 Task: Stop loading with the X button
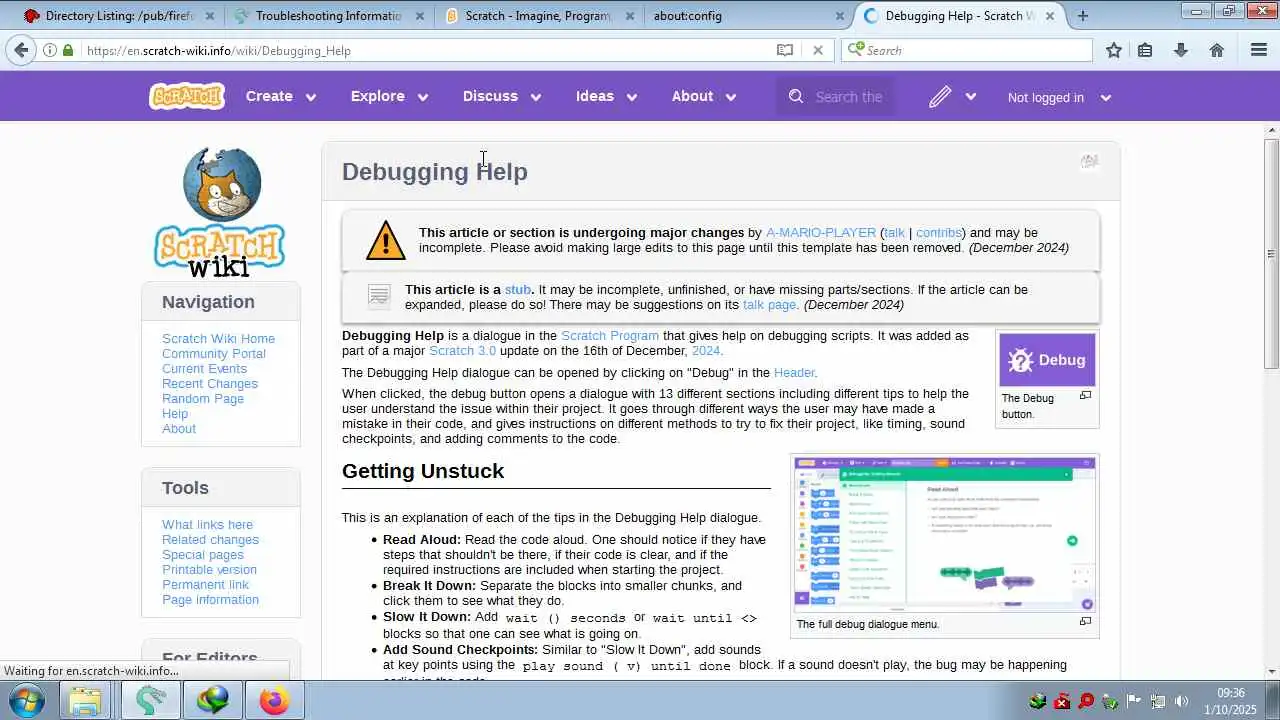818,50
